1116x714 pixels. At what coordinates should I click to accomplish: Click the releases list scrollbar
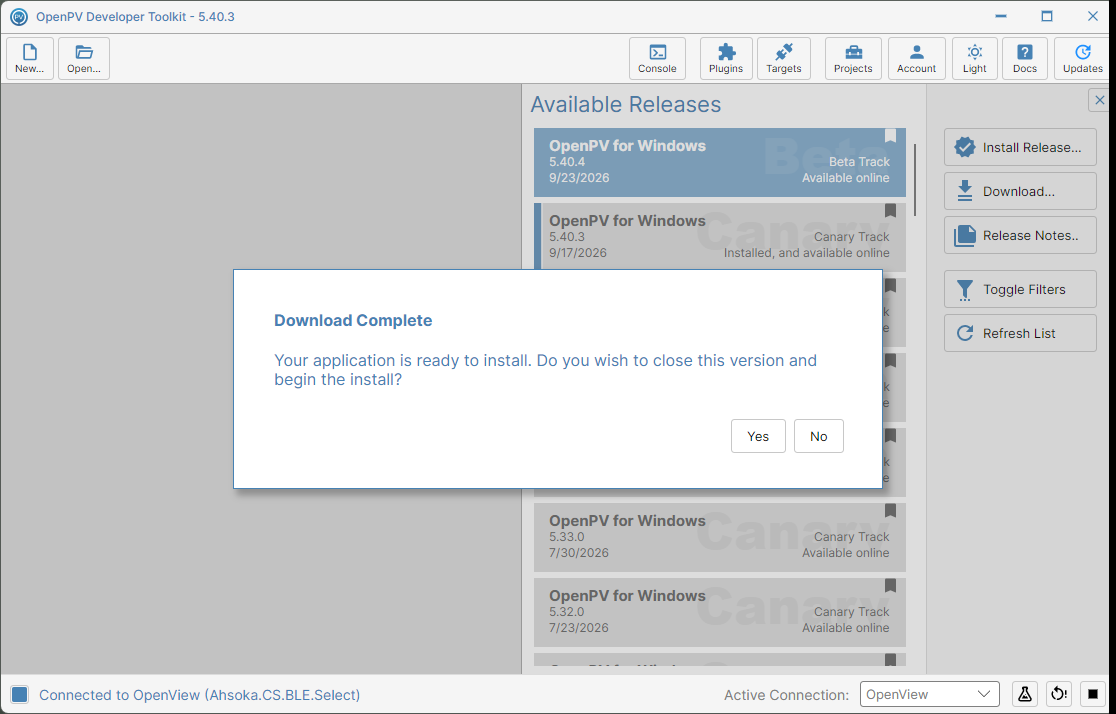(x=915, y=180)
